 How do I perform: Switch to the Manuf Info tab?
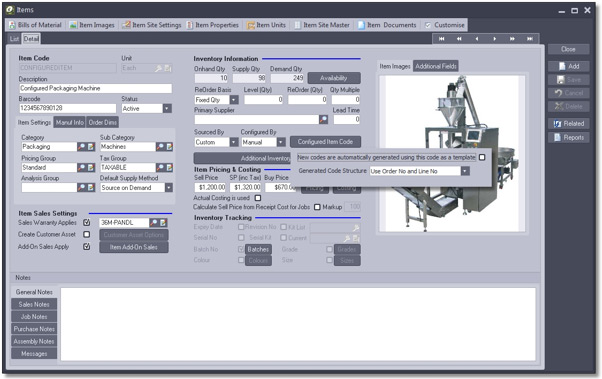point(69,122)
